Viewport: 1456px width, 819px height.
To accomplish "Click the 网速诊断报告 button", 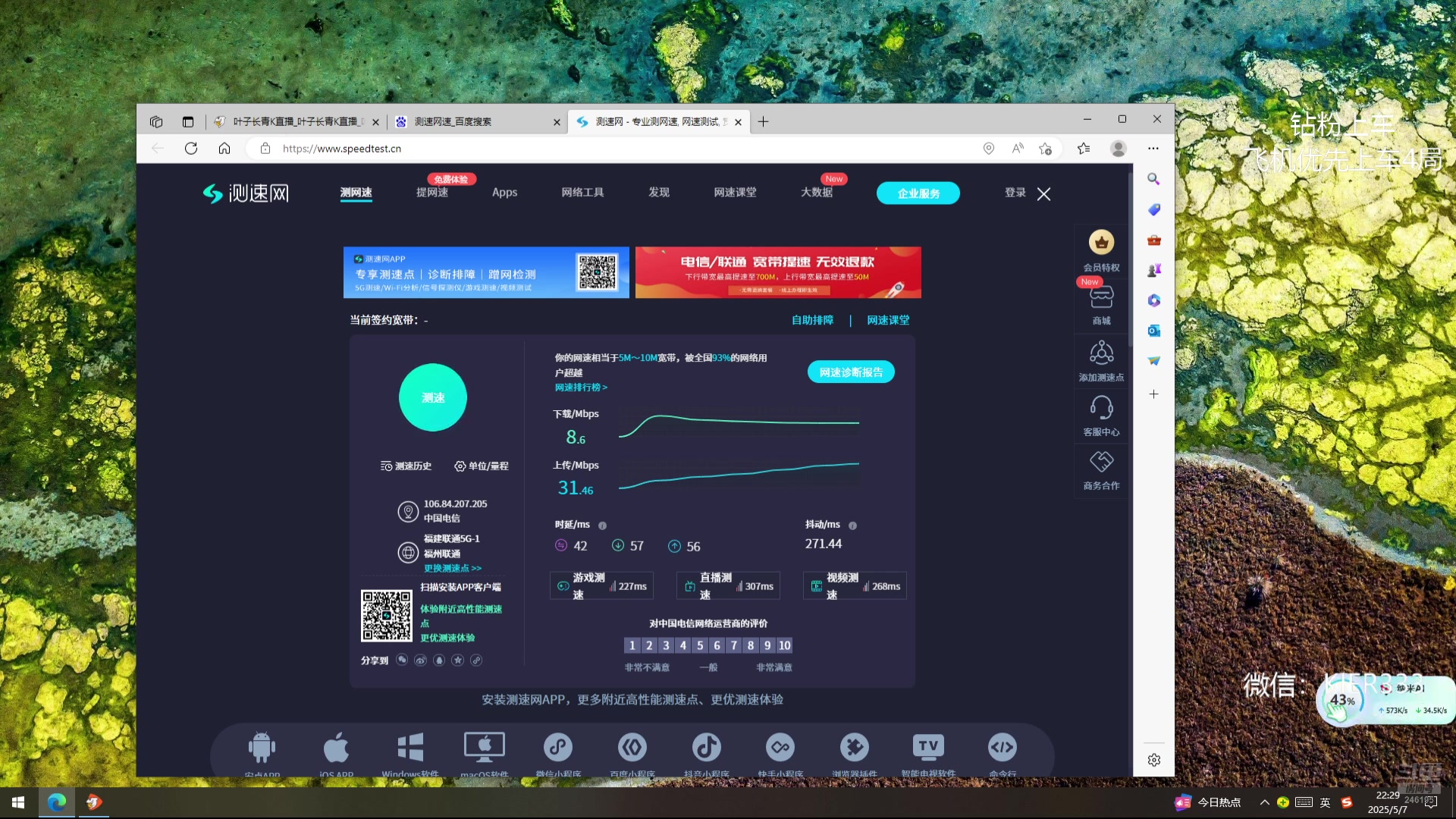I will click(x=851, y=372).
